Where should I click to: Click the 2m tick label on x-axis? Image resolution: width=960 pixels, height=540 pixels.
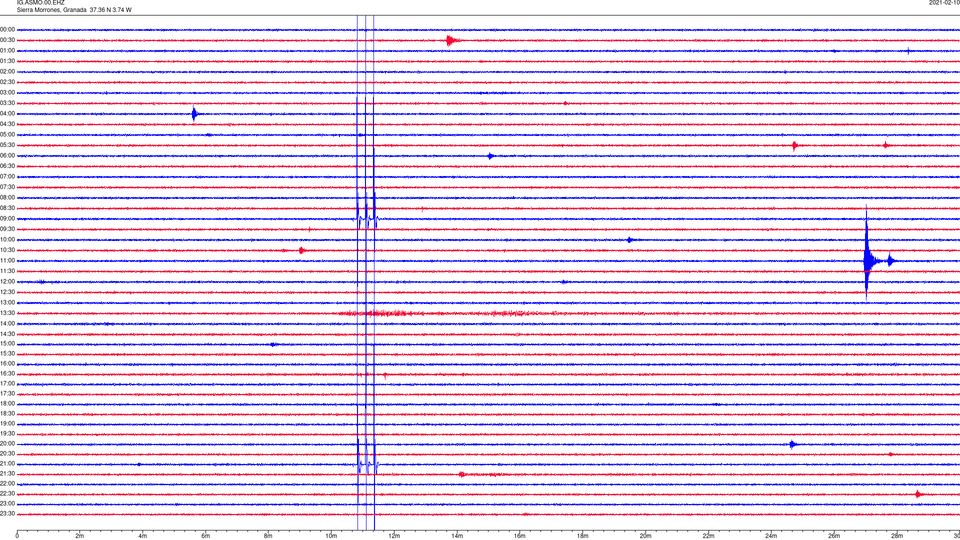80,536
